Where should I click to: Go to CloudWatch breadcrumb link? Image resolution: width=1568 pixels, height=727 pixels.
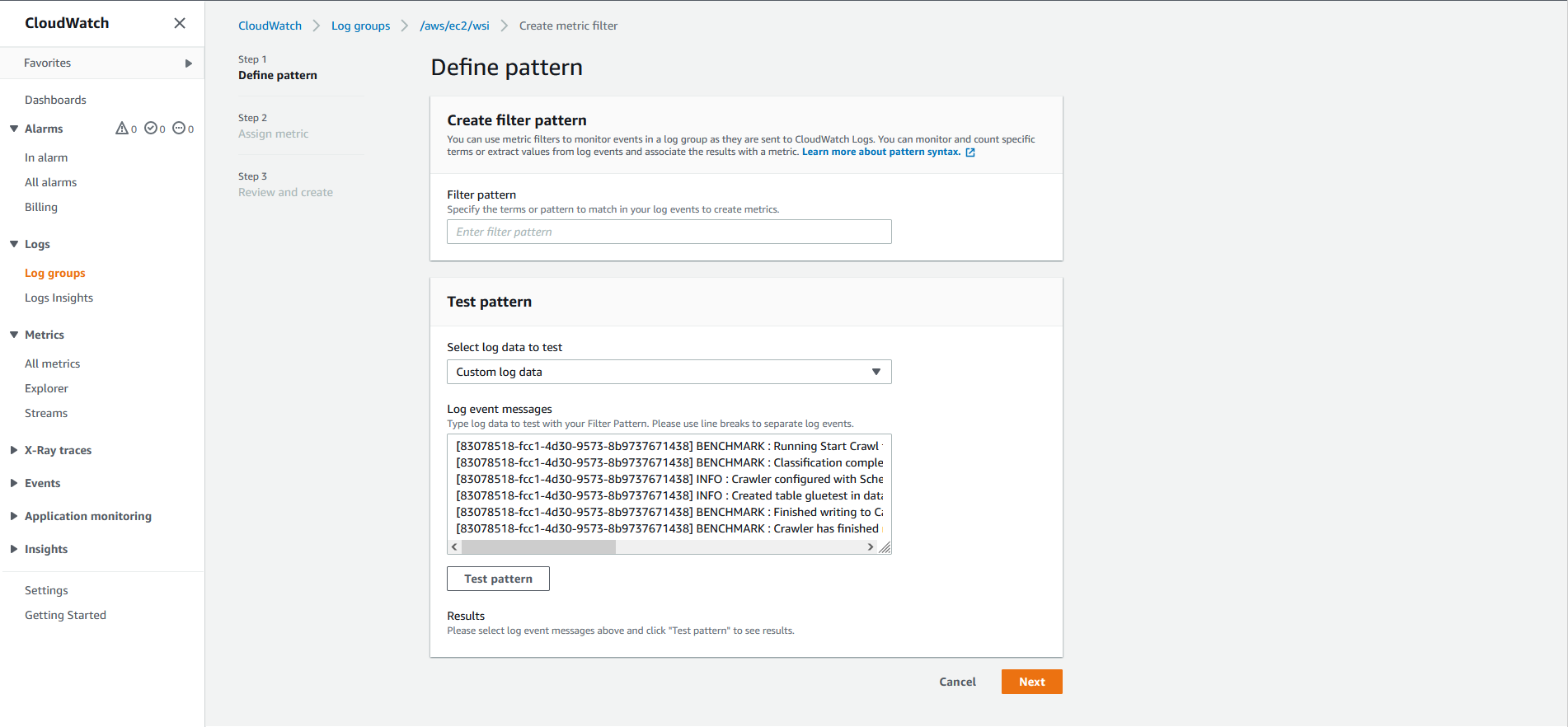(x=270, y=26)
